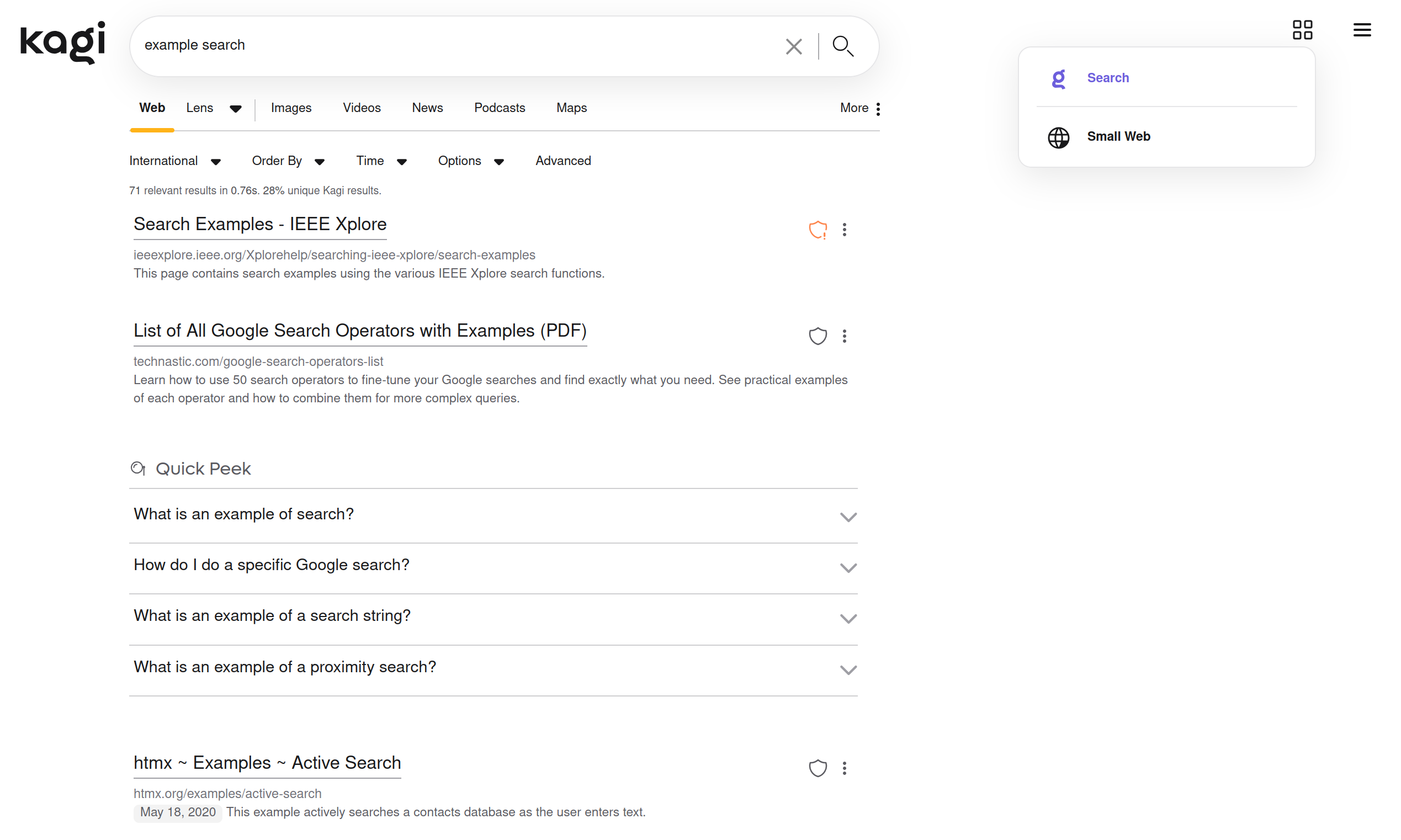Screen dimensions: 1401x840
Task: Switch to the Images tab
Action: (291, 108)
